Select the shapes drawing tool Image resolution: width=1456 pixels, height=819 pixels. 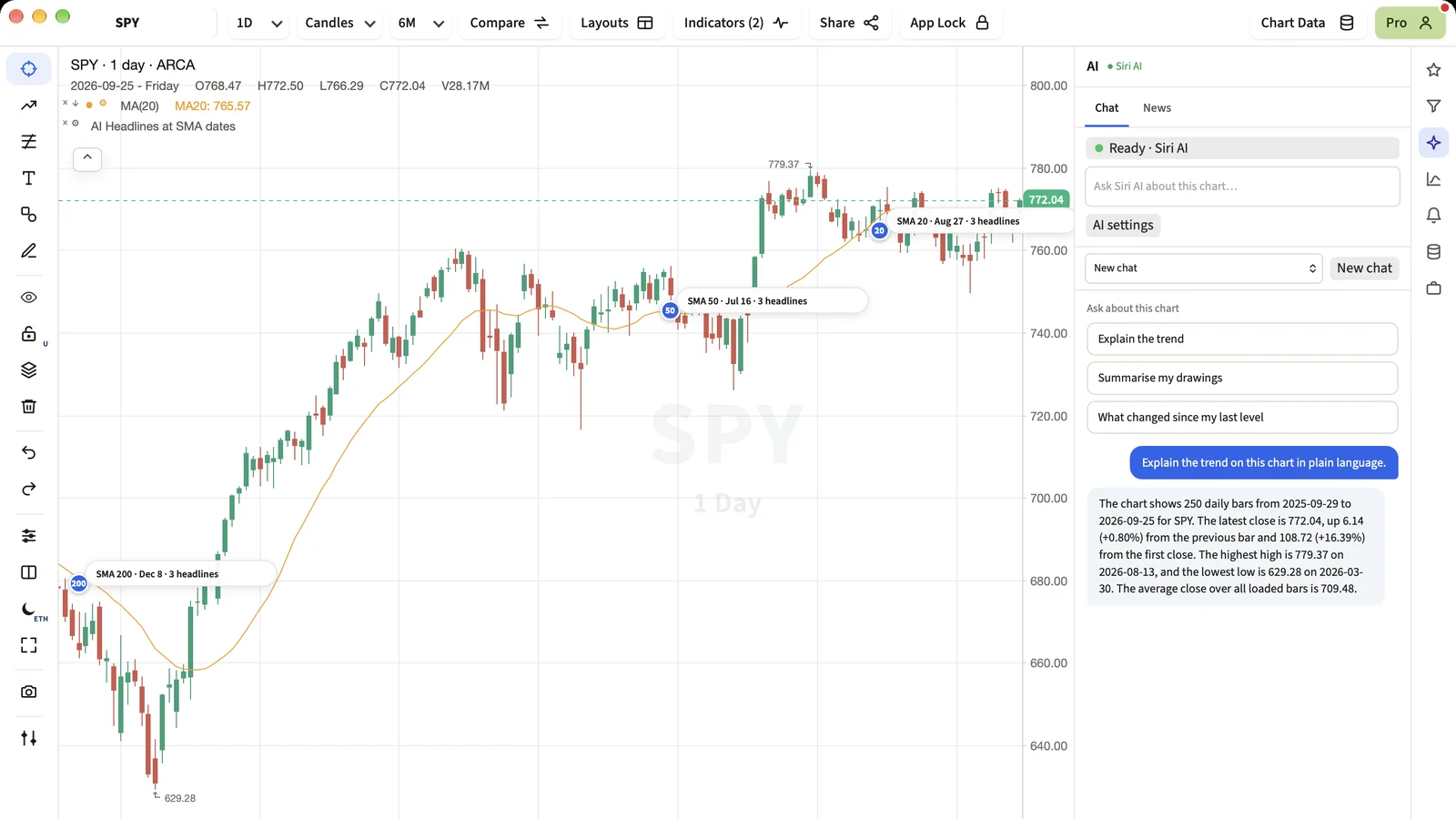[x=29, y=215]
